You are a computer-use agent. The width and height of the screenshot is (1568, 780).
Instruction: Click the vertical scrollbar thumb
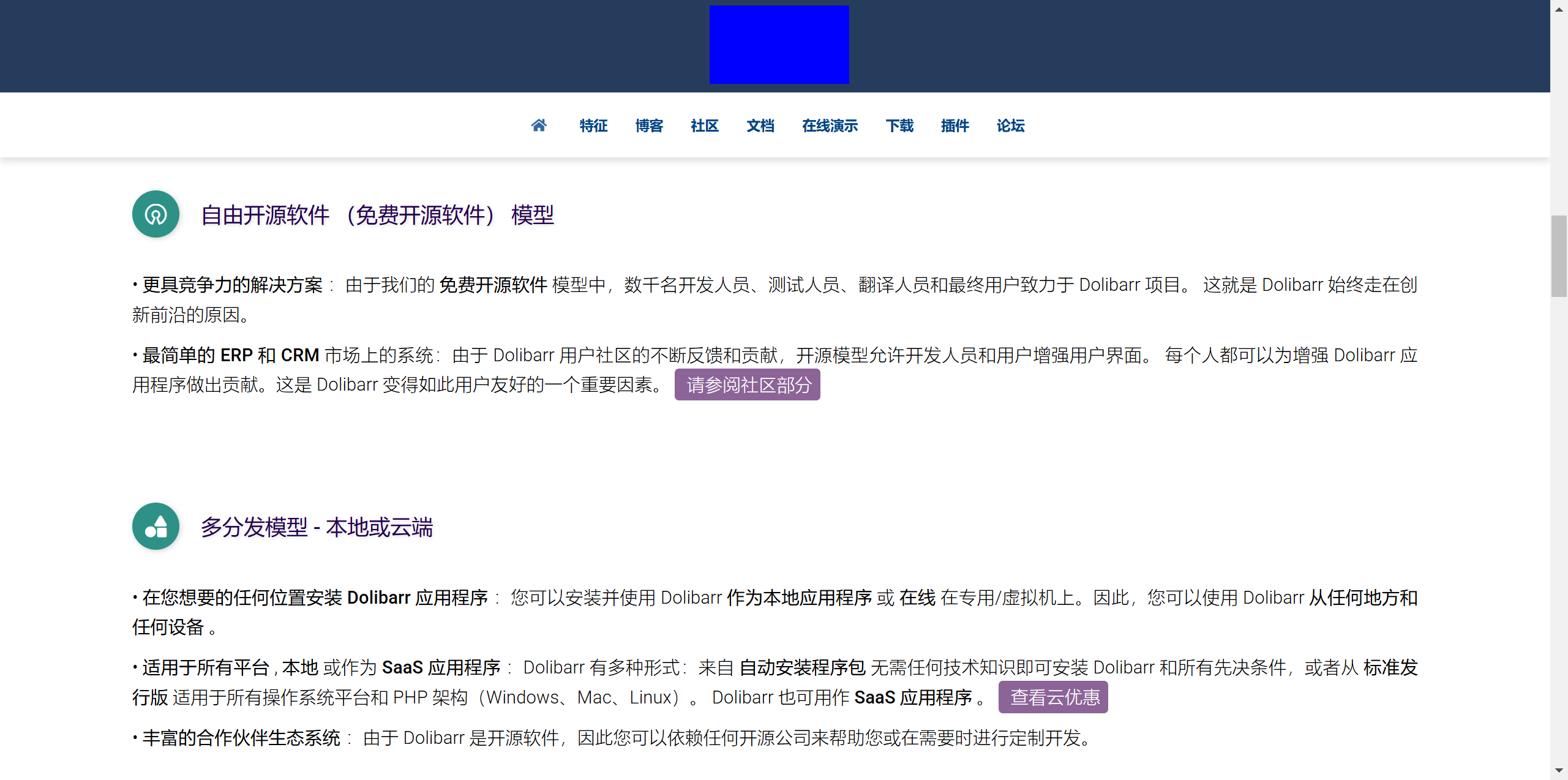[1559, 256]
